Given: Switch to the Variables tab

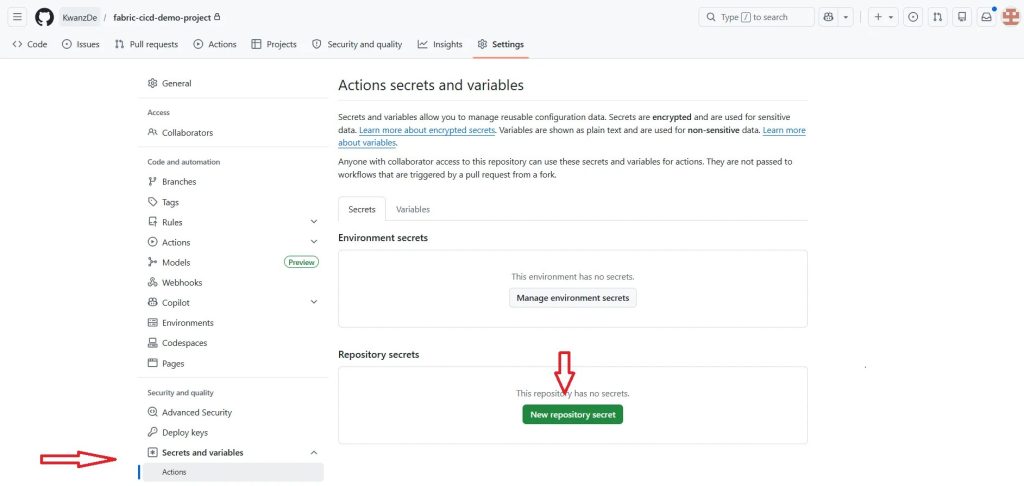Looking at the screenshot, I should coord(413,209).
